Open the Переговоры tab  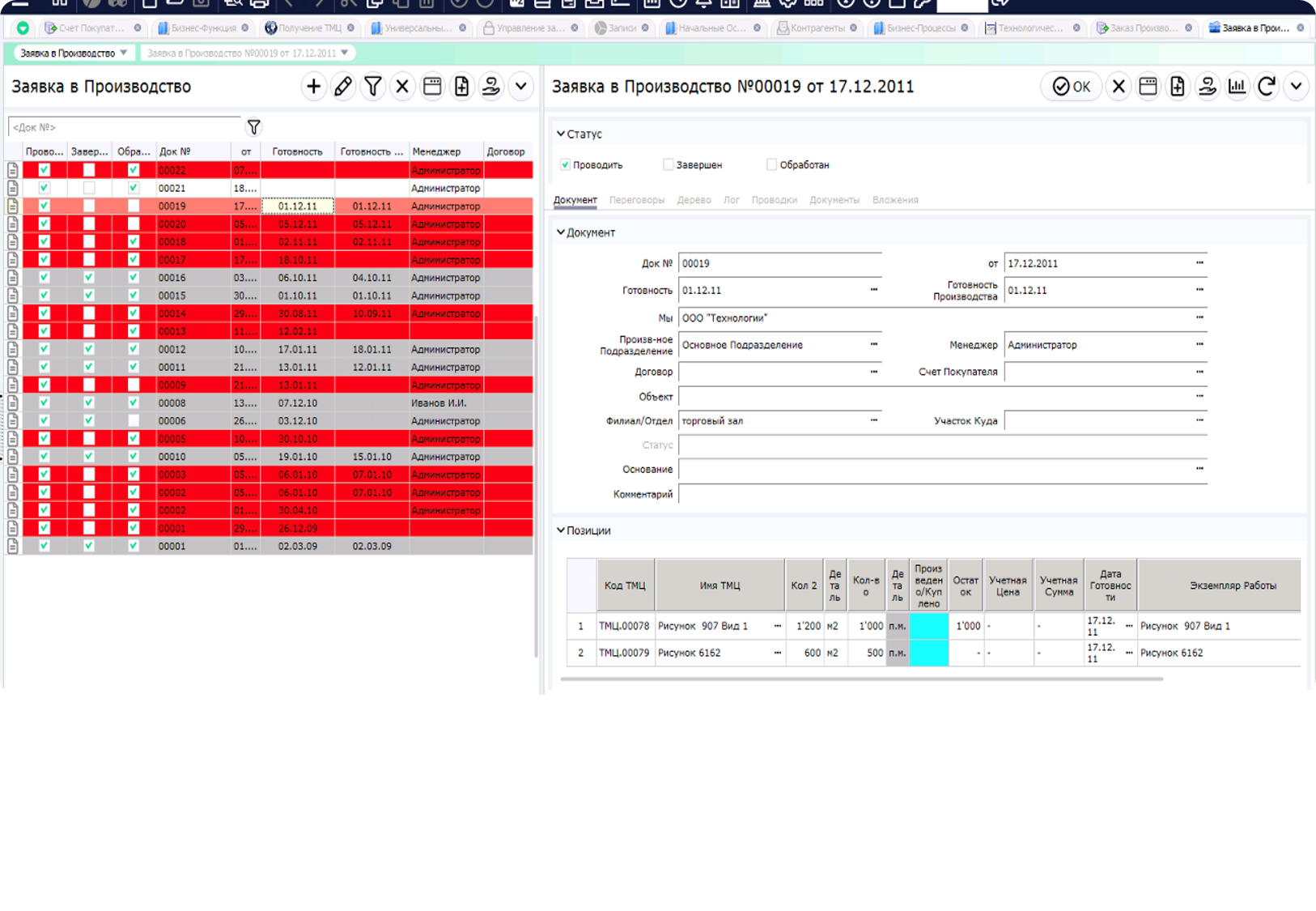[x=636, y=200]
